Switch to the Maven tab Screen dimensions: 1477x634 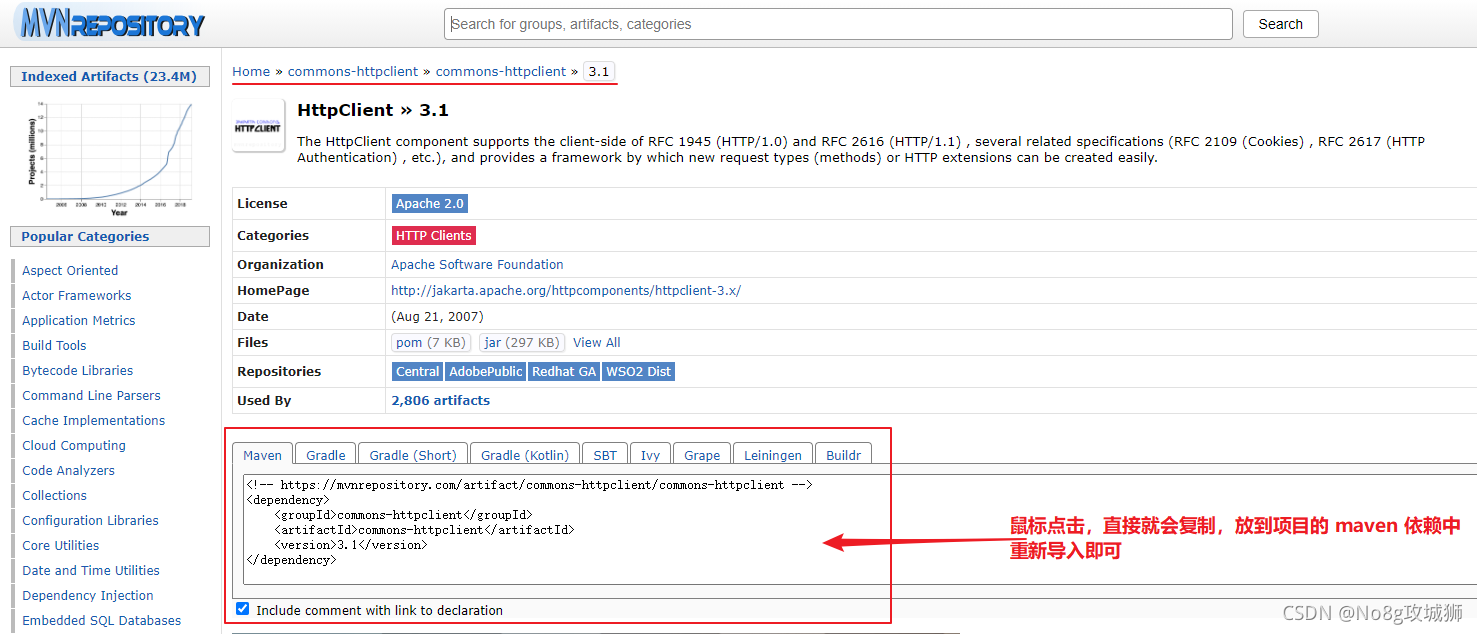(263, 455)
